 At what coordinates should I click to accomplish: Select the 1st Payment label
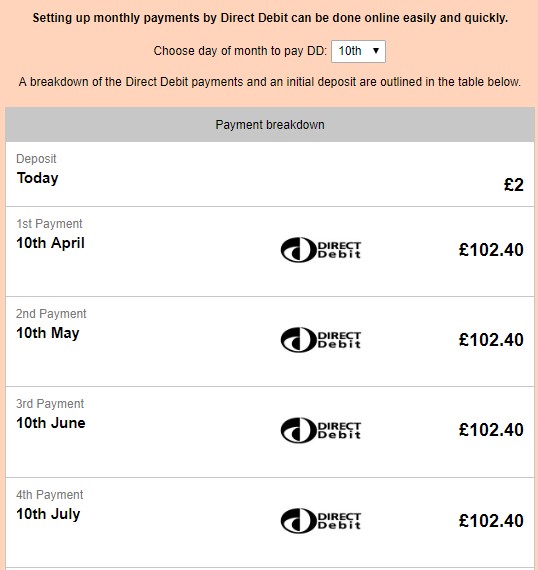[49, 224]
